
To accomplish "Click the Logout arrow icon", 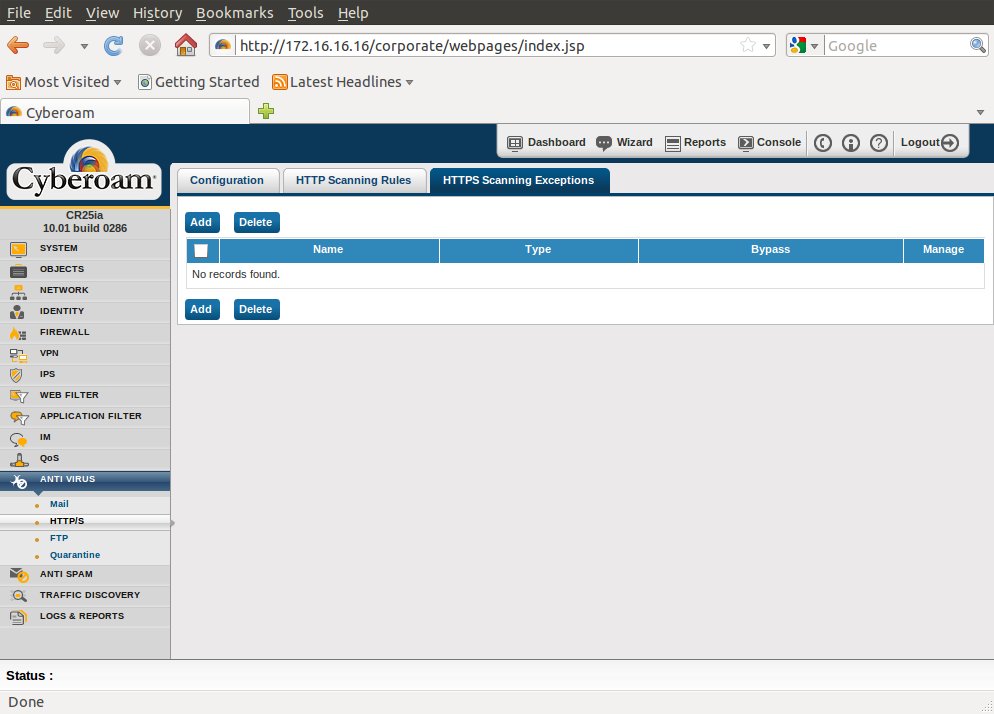I will 950,143.
